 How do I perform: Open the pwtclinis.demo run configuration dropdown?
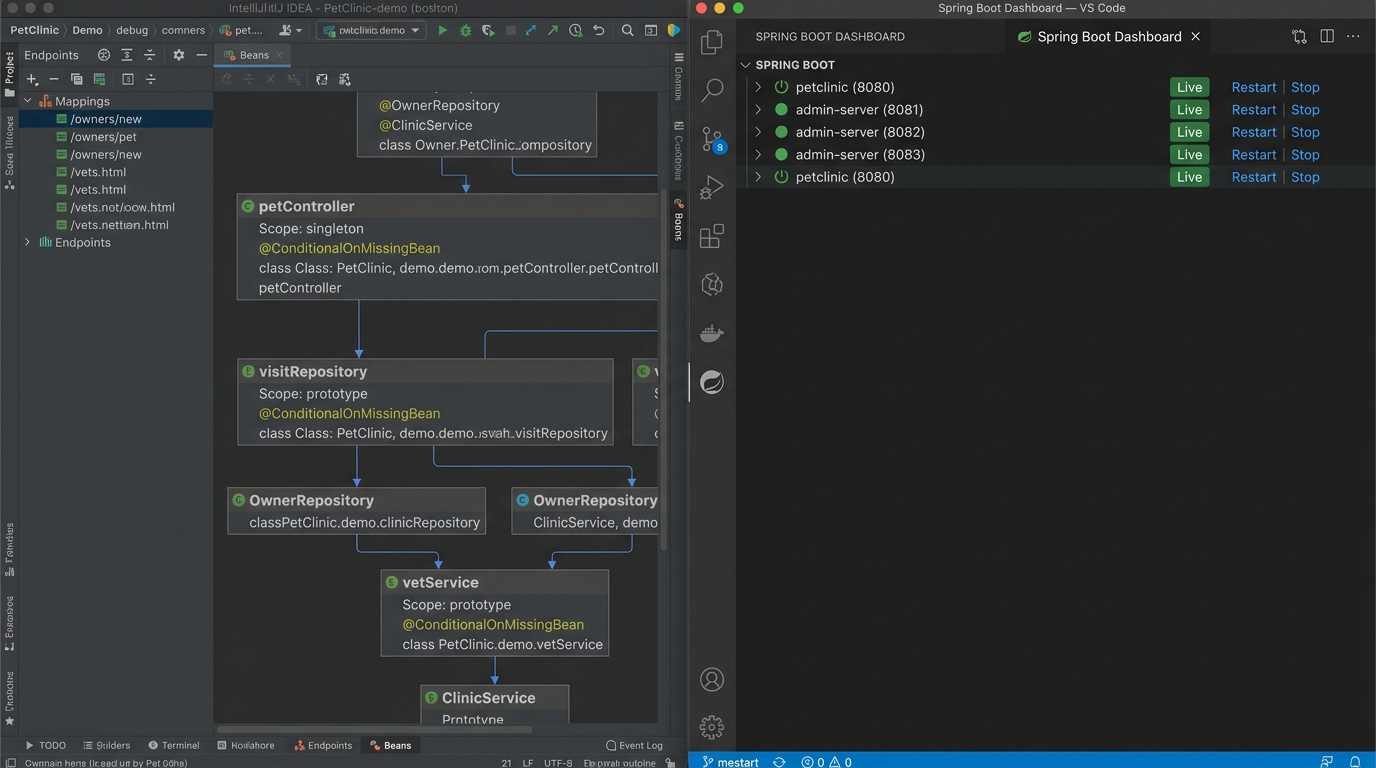tap(371, 31)
